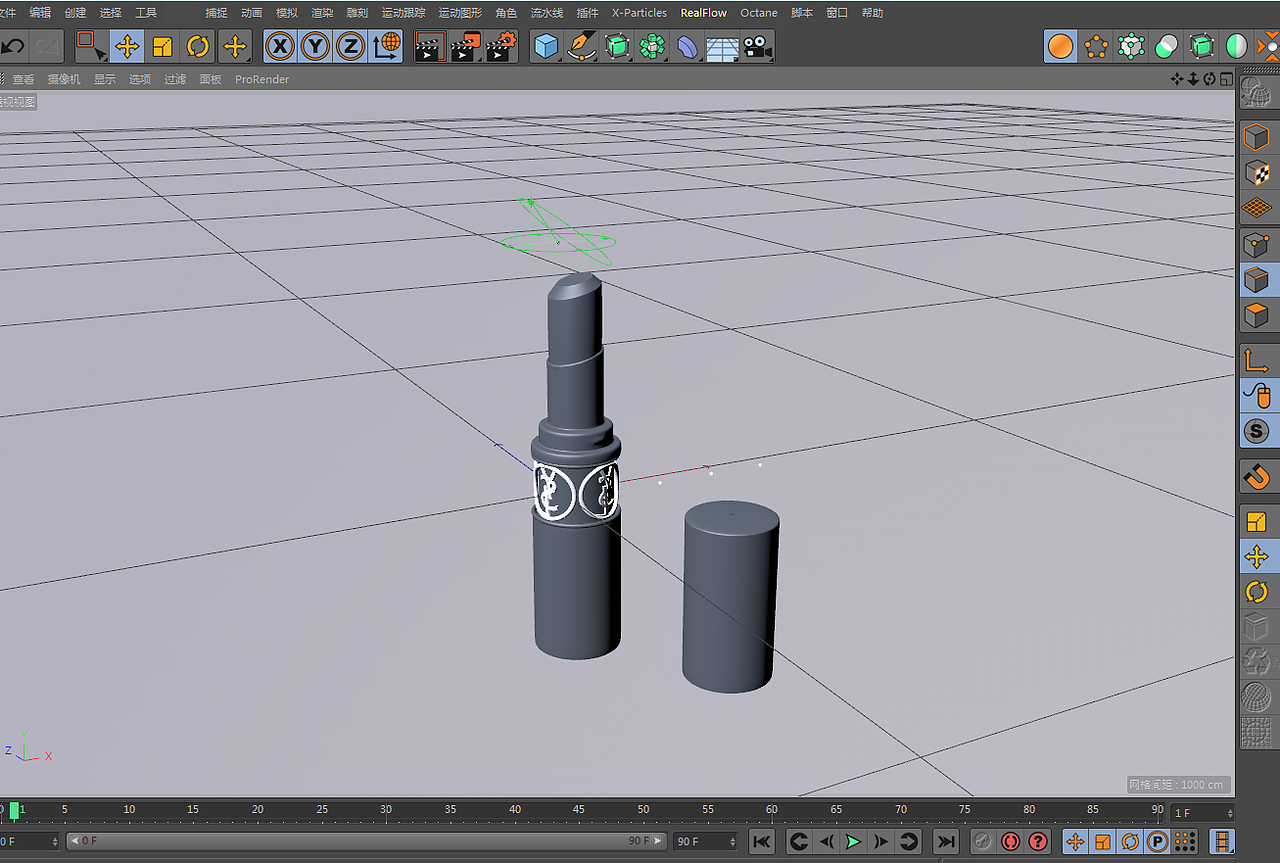1280x863 pixels.
Task: Open the viewport 显示 (Display) menu
Action: click(x=105, y=79)
